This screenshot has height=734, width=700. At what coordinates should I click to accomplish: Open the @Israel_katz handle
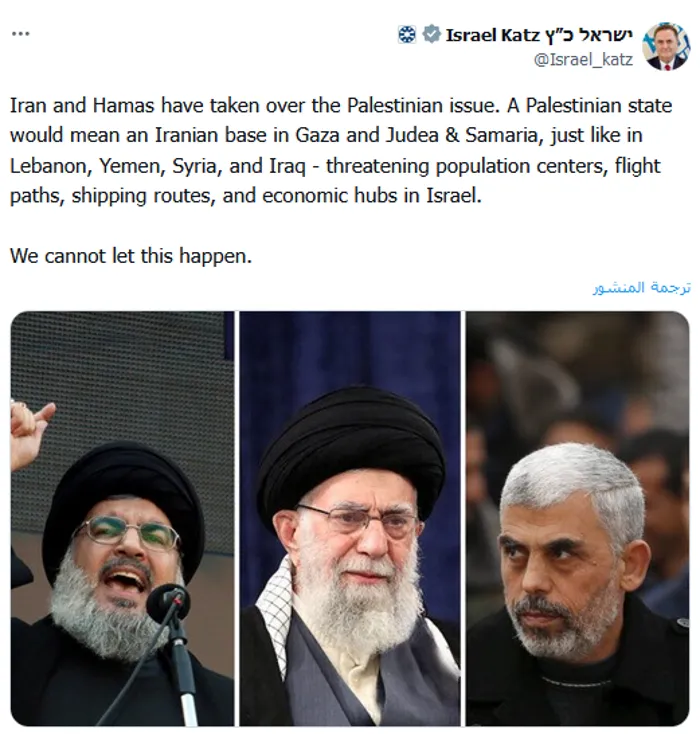click(583, 60)
